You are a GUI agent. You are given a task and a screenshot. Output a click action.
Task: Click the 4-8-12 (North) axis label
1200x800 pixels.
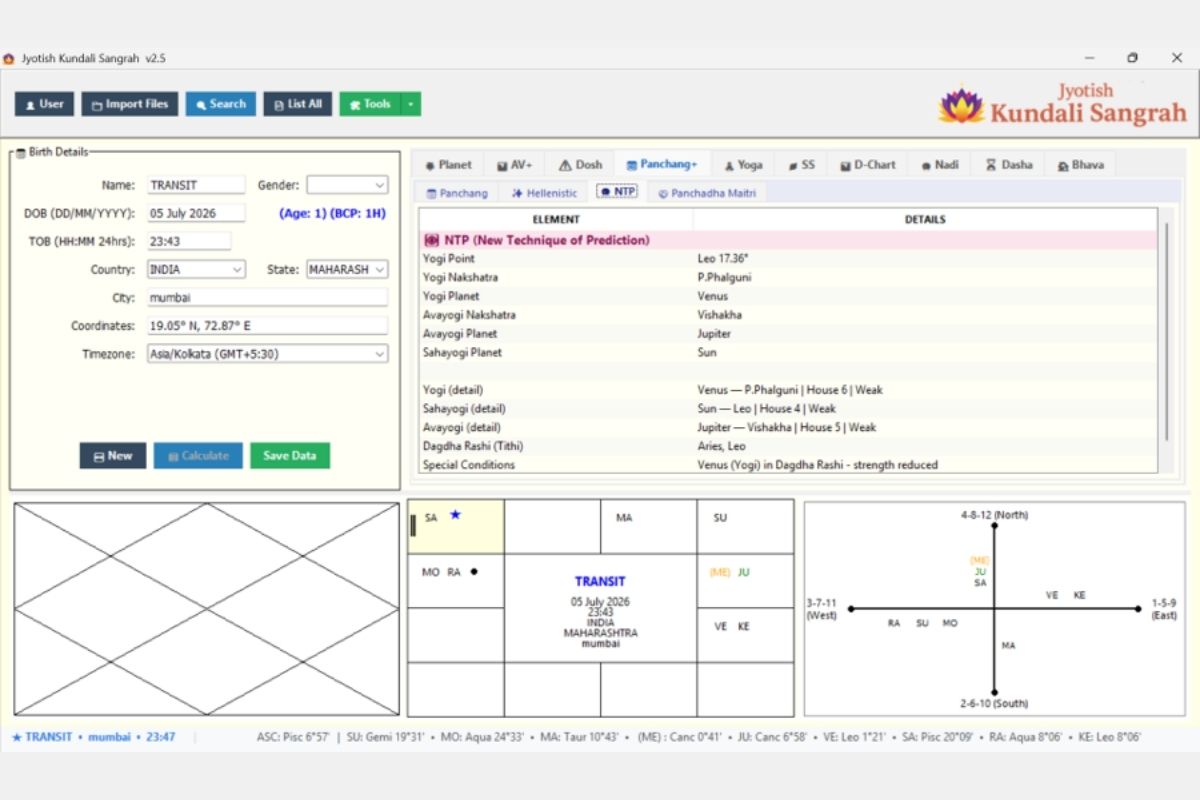click(x=994, y=515)
